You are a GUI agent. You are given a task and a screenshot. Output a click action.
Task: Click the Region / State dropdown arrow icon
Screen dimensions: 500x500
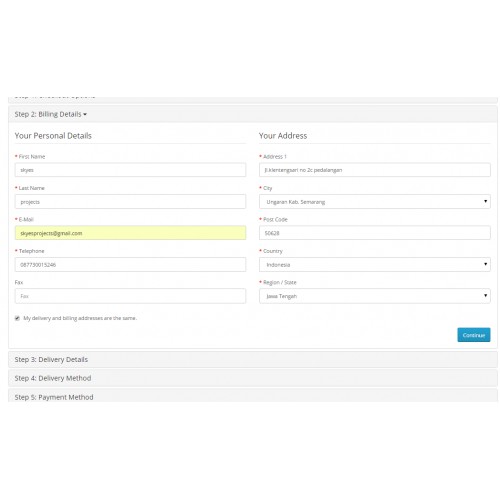pyautogui.click(x=485, y=296)
